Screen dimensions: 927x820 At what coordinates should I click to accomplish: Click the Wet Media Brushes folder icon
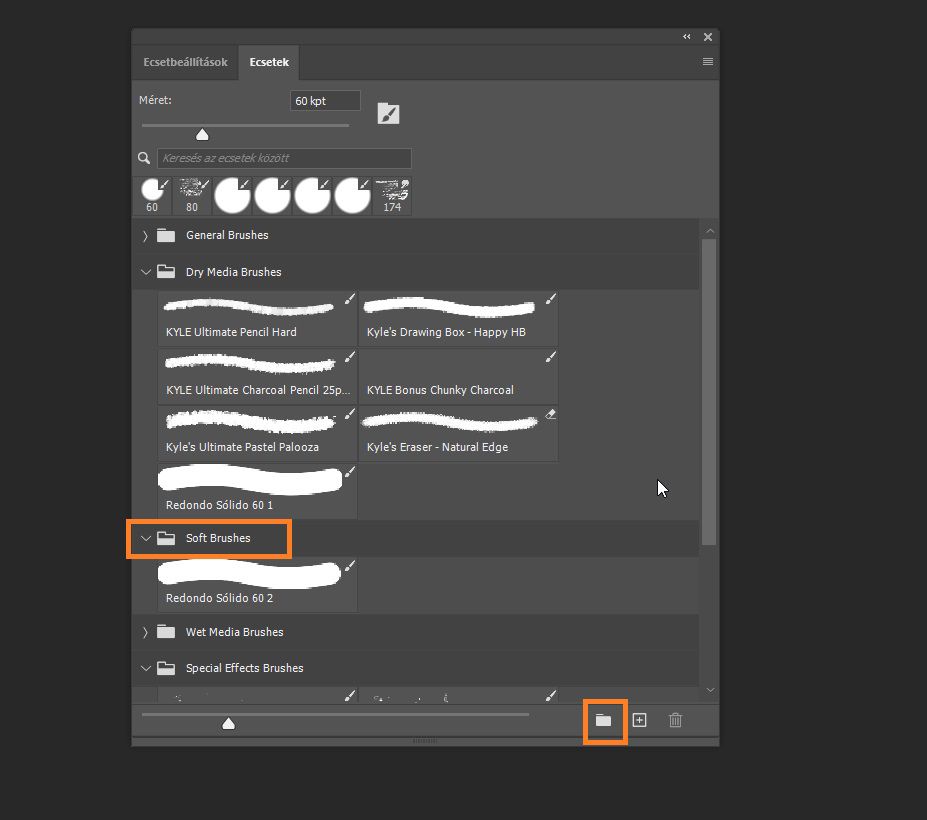tap(166, 632)
